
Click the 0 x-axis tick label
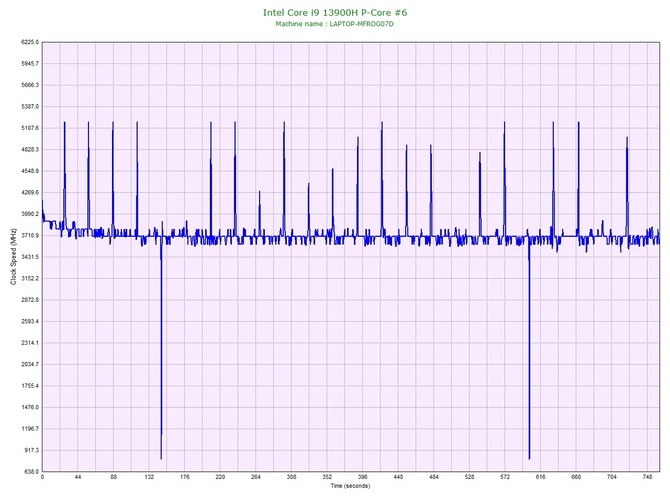(x=42, y=477)
